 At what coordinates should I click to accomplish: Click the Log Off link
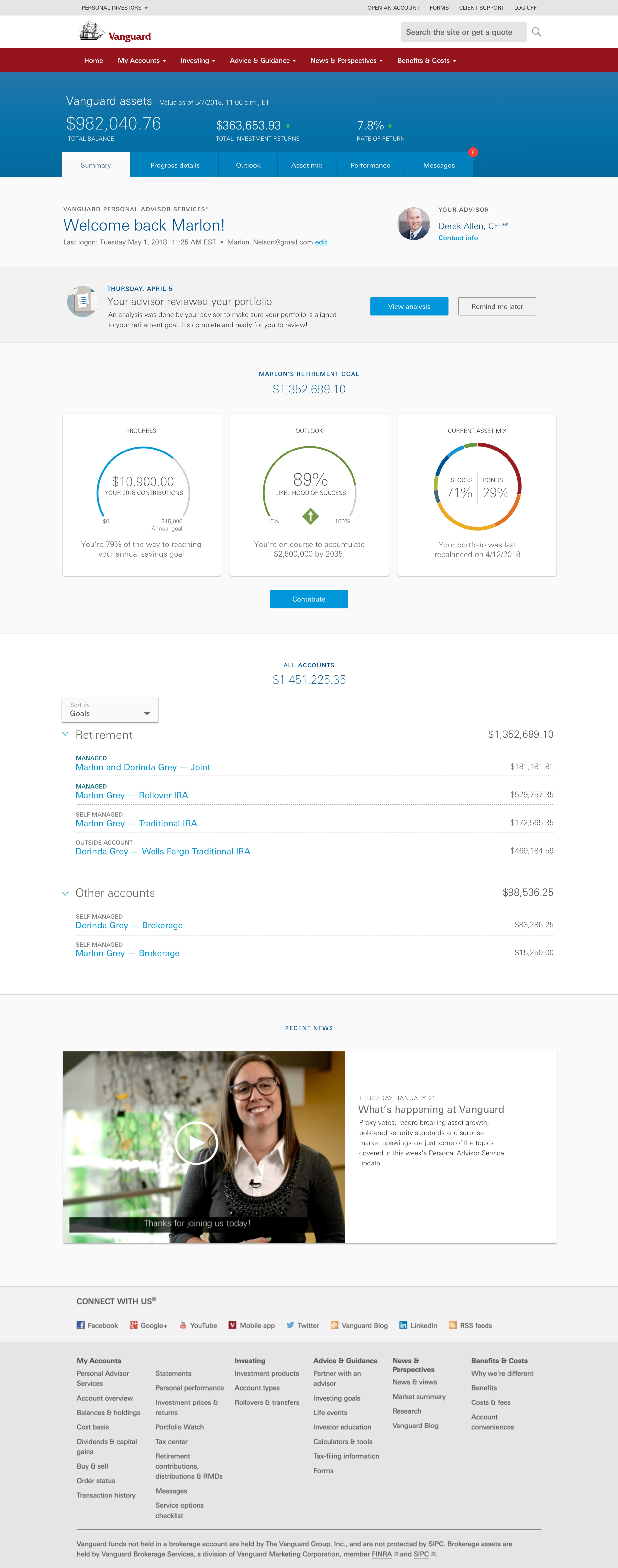(x=526, y=8)
